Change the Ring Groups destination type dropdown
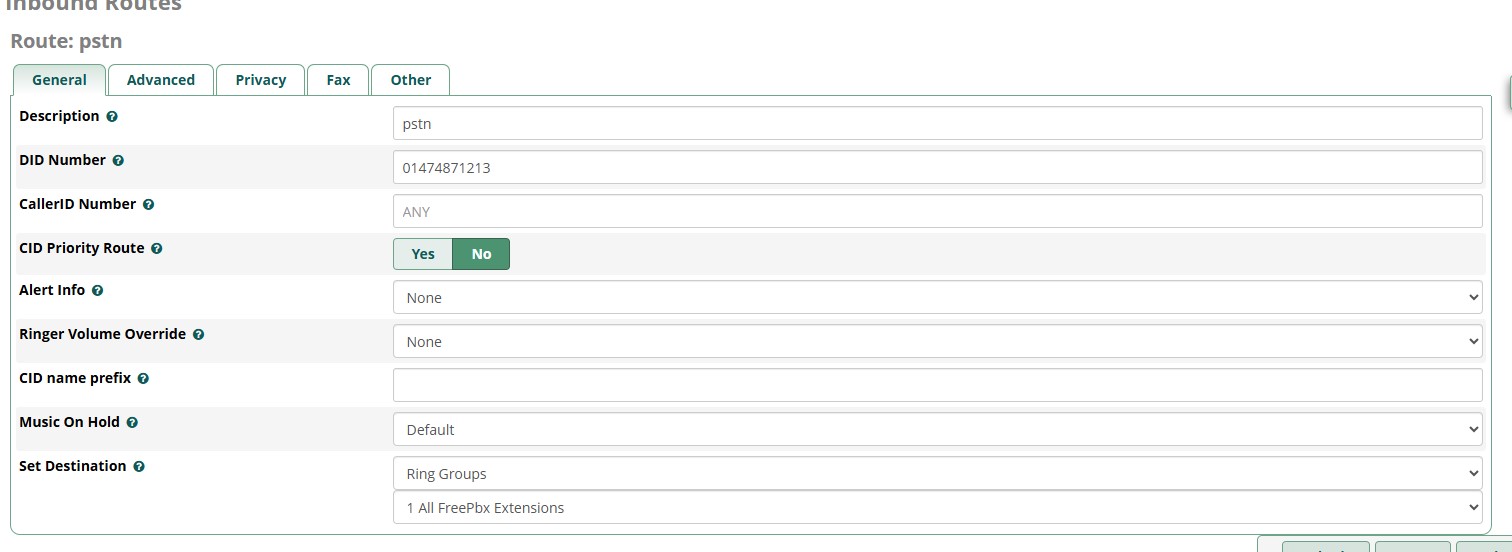 [937, 474]
